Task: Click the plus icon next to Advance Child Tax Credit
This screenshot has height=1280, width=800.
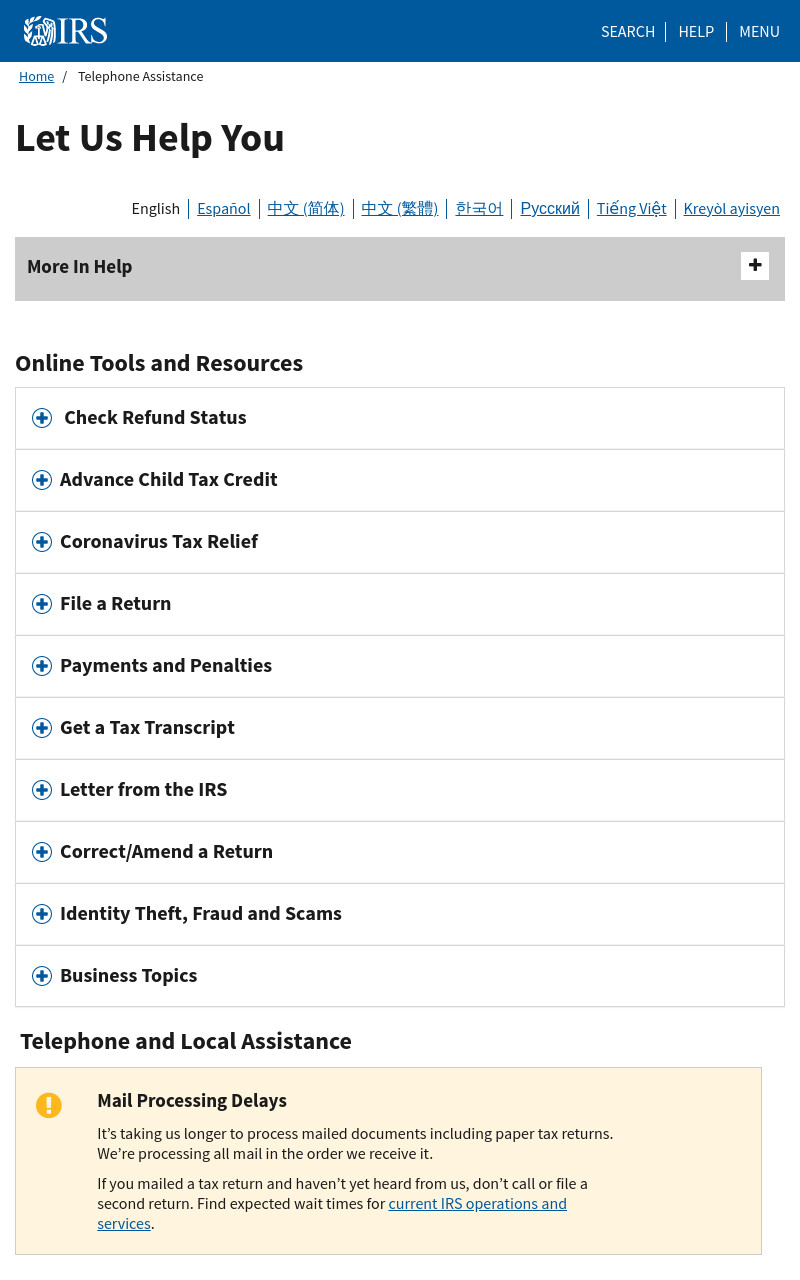Action: point(42,480)
